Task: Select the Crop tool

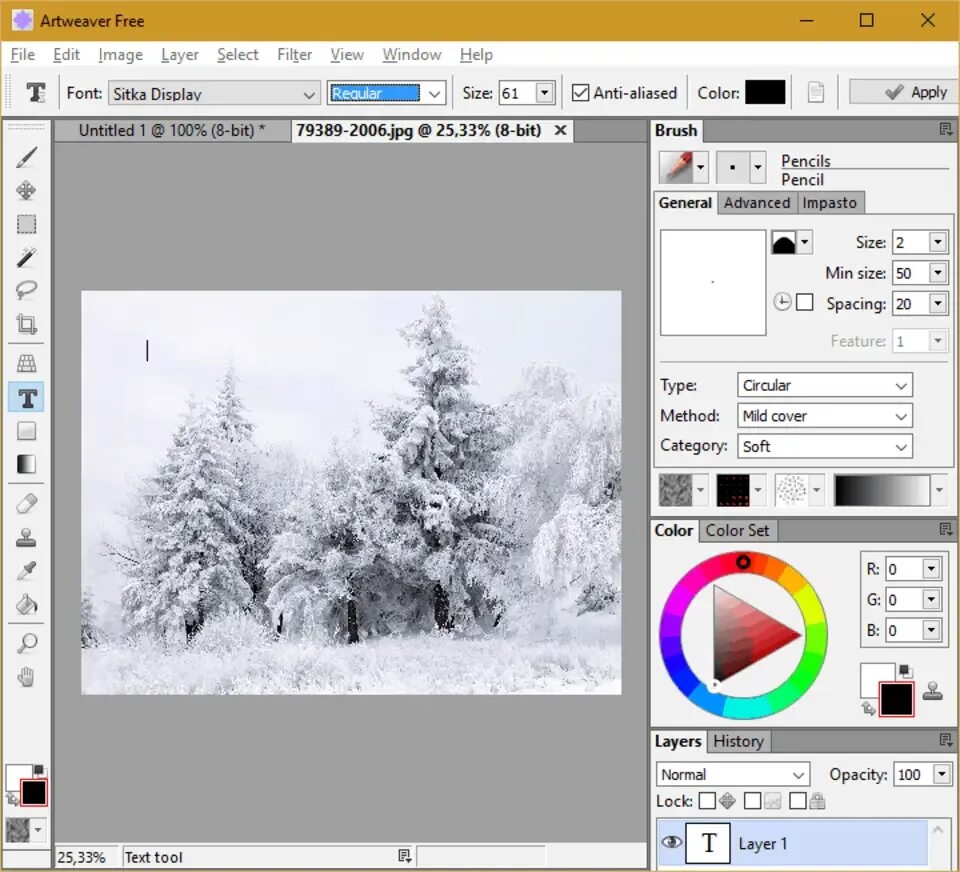Action: (x=26, y=323)
